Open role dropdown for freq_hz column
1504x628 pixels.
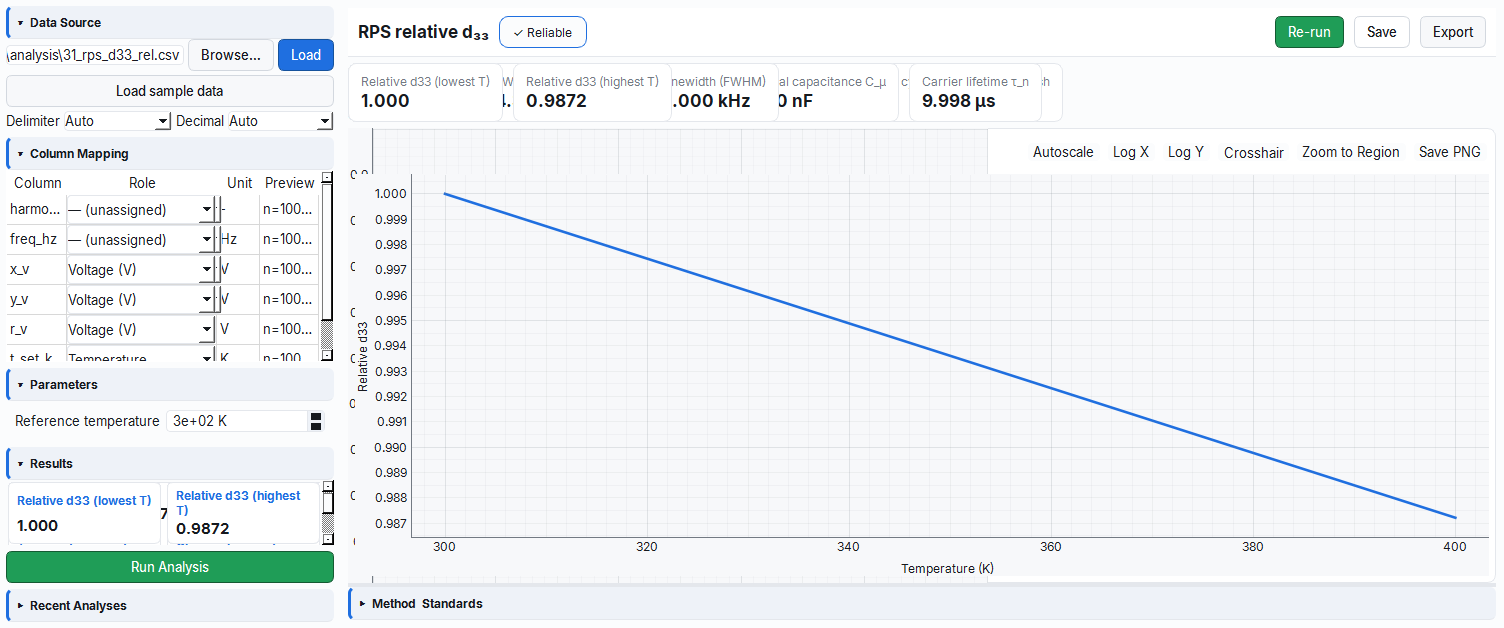[141, 240]
